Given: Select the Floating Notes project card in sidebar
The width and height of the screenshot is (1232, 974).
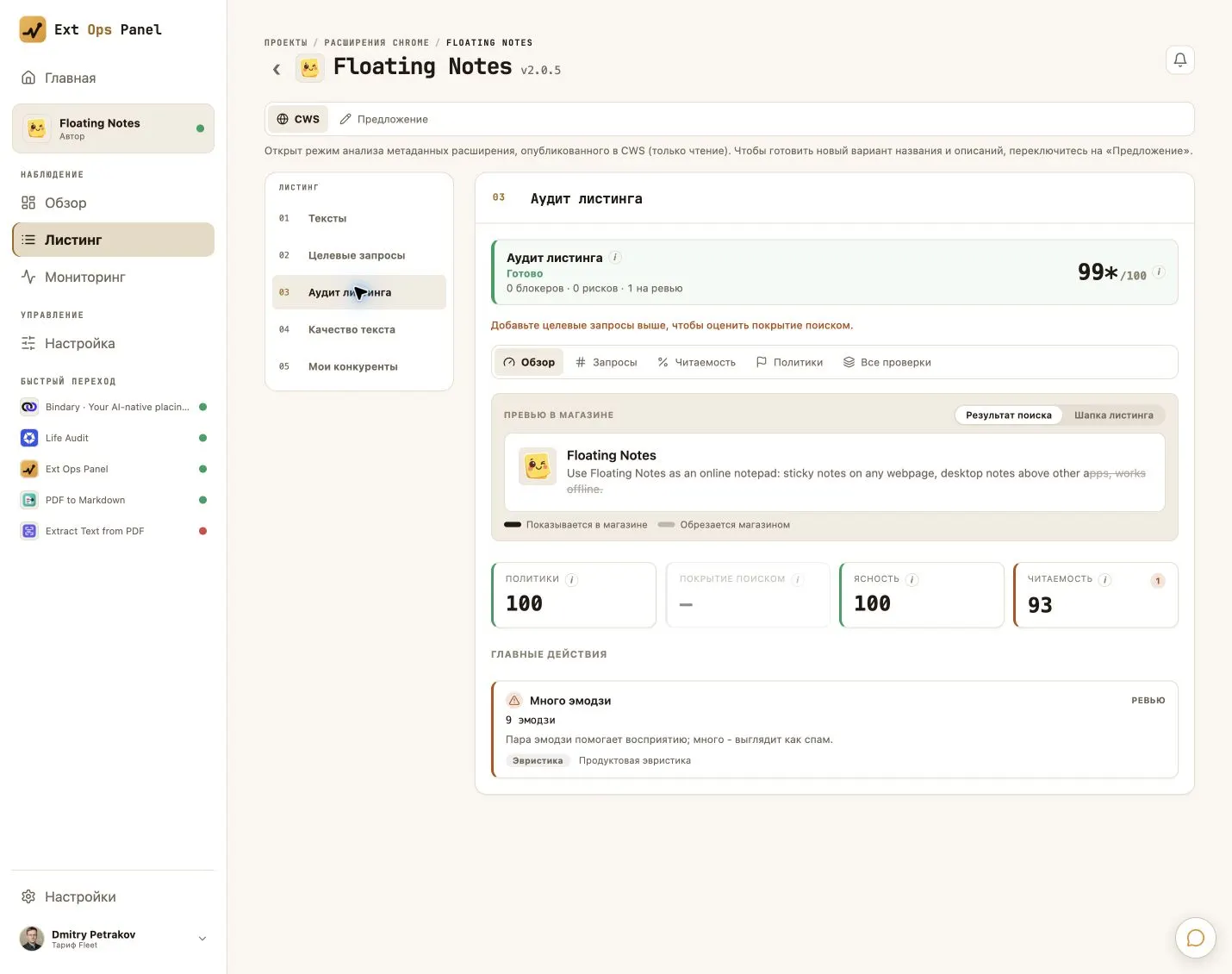Looking at the screenshot, I should (113, 128).
